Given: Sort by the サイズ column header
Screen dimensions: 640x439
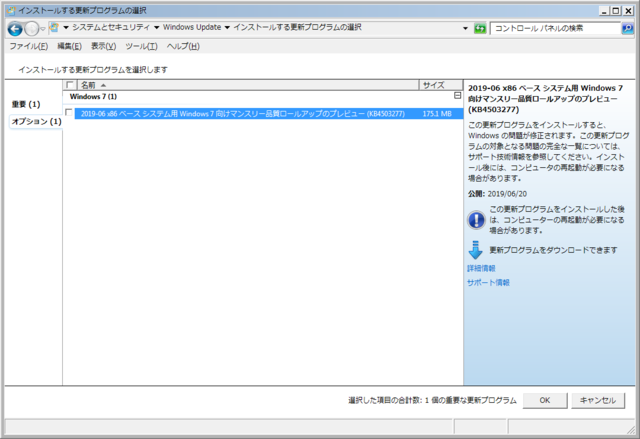Looking at the screenshot, I should click(x=441, y=85).
